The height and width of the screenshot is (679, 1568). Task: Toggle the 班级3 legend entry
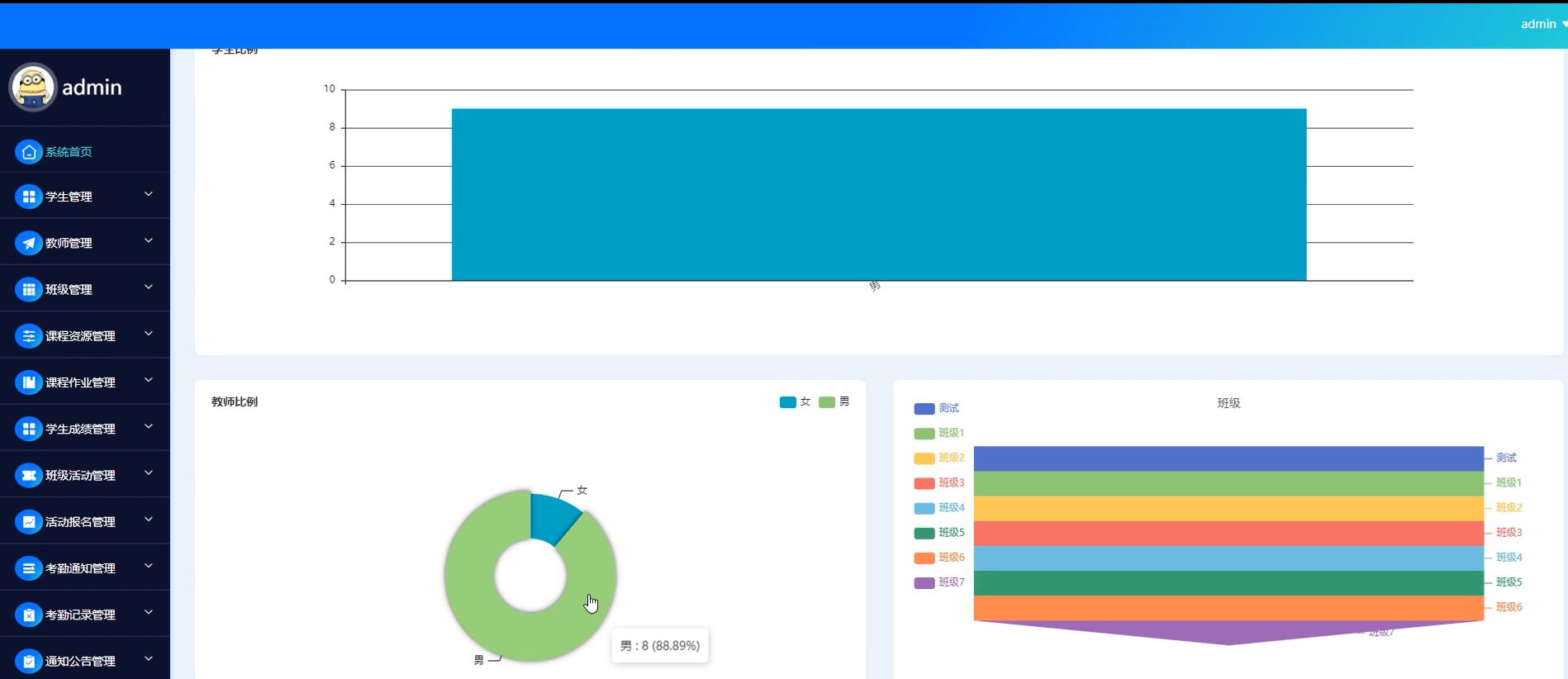click(x=938, y=482)
